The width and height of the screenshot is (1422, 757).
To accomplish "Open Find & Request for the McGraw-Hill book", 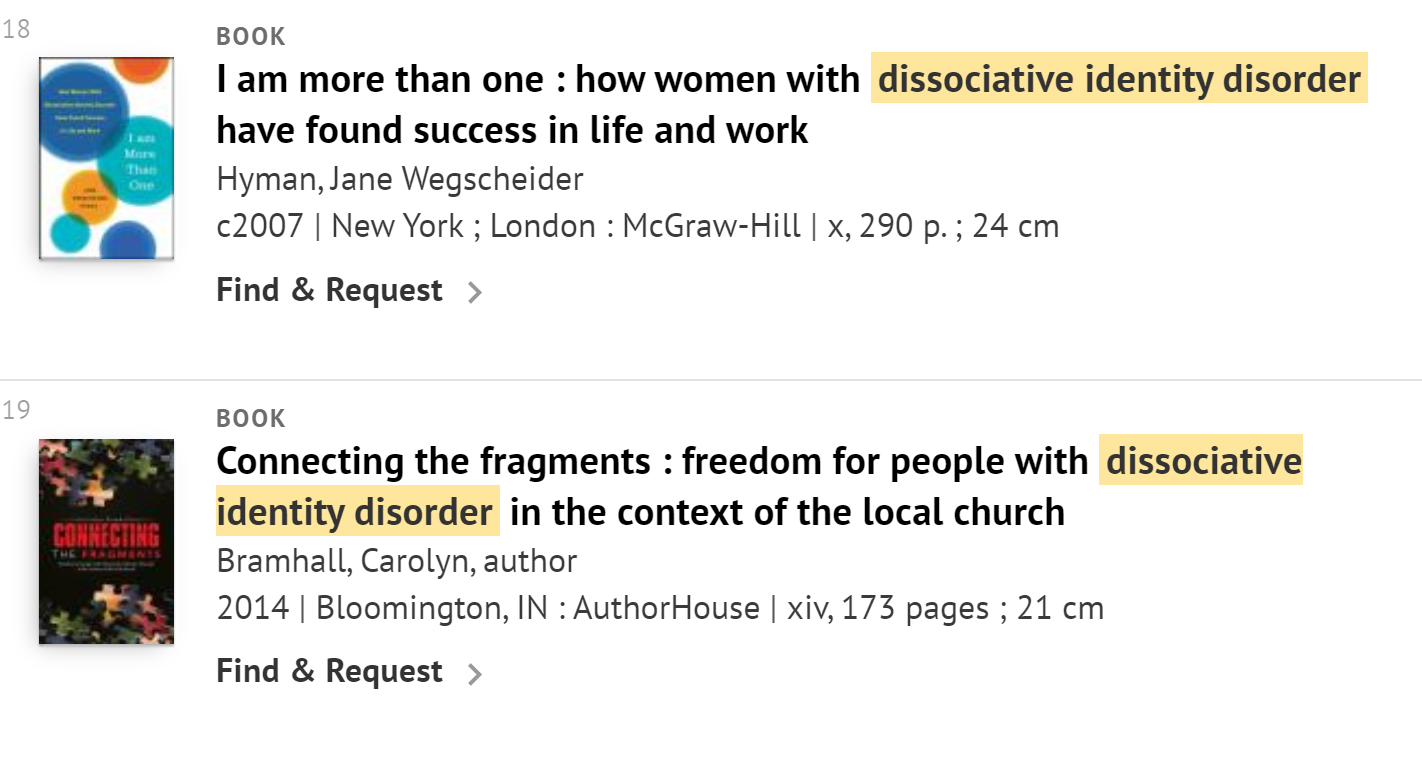I will click(x=329, y=290).
